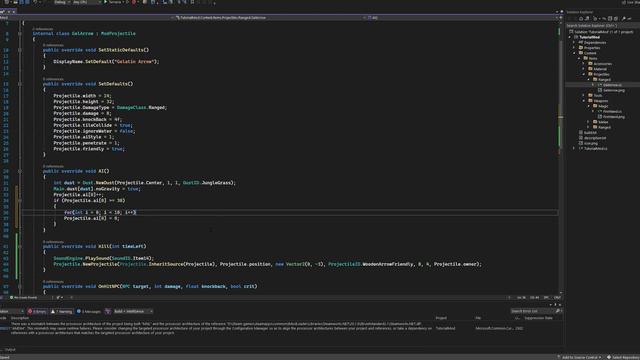Click the GelArrow.png image file icon
This screenshot has width=640, height=360.
[x=600, y=90]
